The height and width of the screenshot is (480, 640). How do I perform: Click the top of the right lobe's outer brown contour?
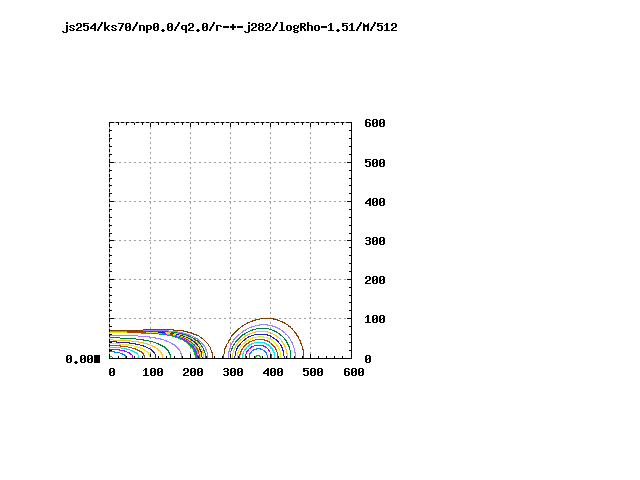pos(266,318)
